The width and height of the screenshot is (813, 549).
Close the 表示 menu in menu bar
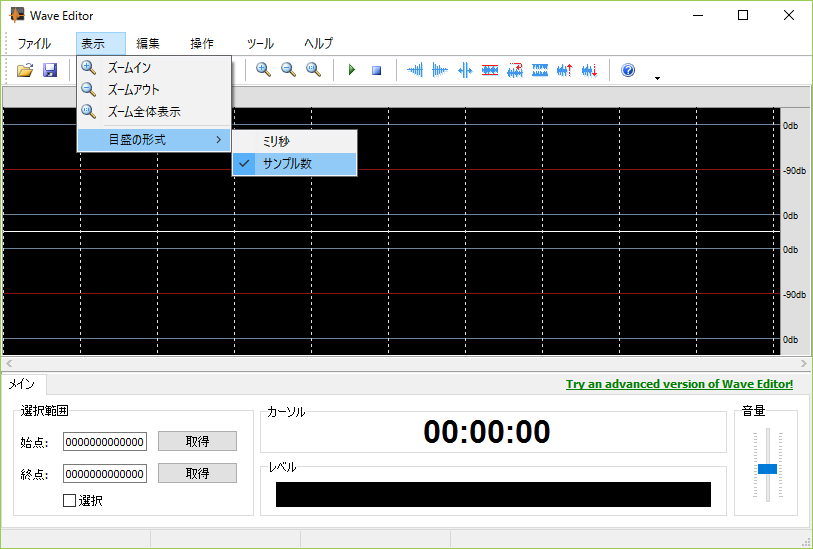click(x=101, y=44)
